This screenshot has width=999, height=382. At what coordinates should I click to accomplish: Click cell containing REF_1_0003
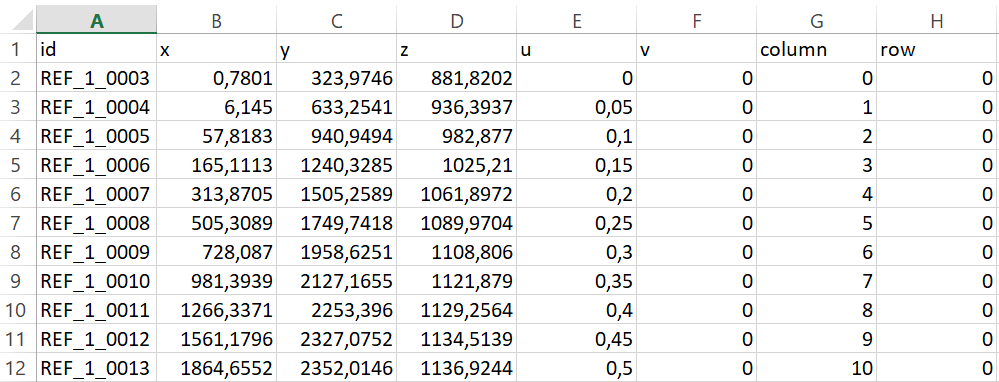96,78
